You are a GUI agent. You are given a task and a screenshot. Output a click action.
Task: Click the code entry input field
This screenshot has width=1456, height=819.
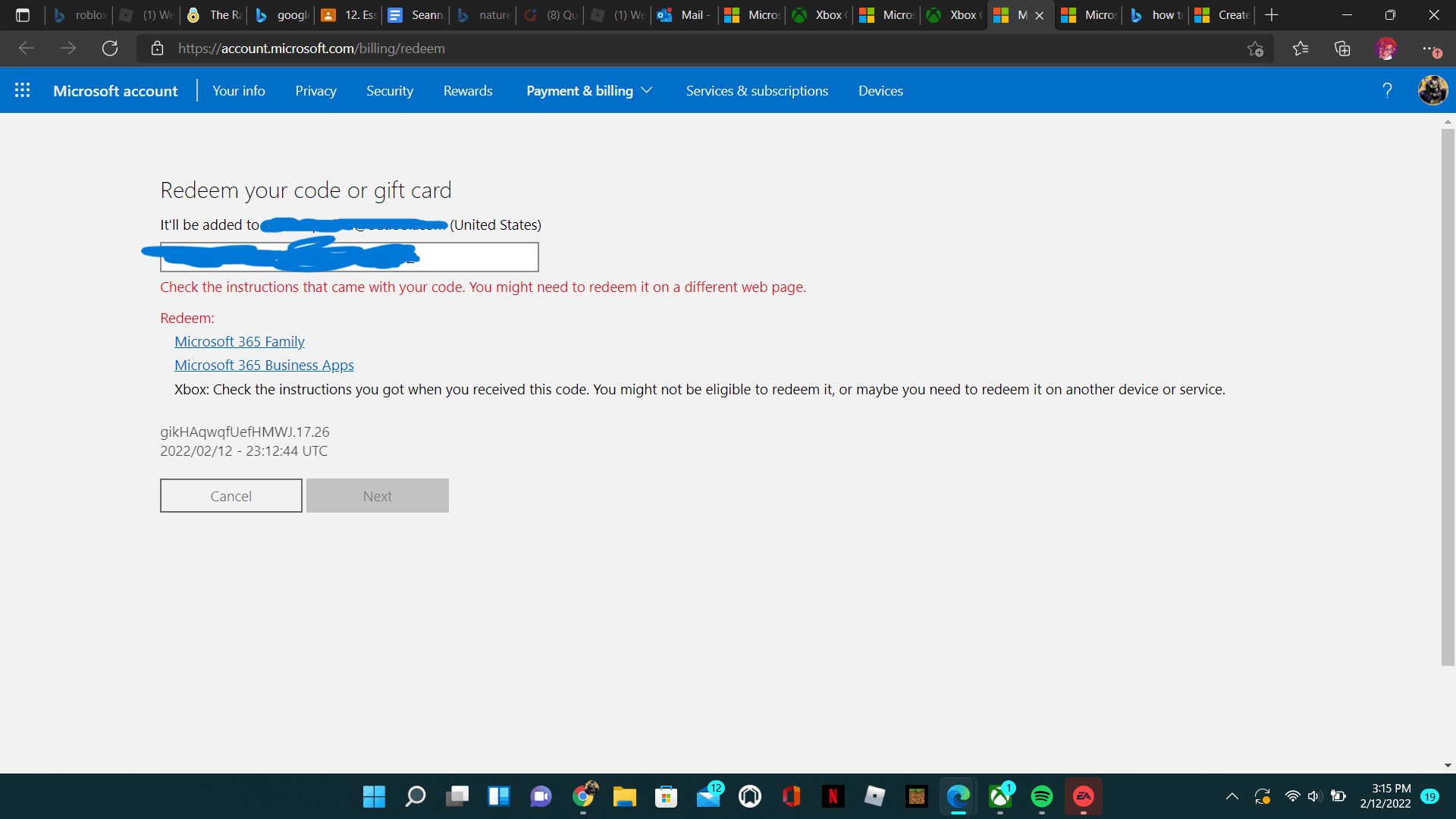tap(350, 257)
